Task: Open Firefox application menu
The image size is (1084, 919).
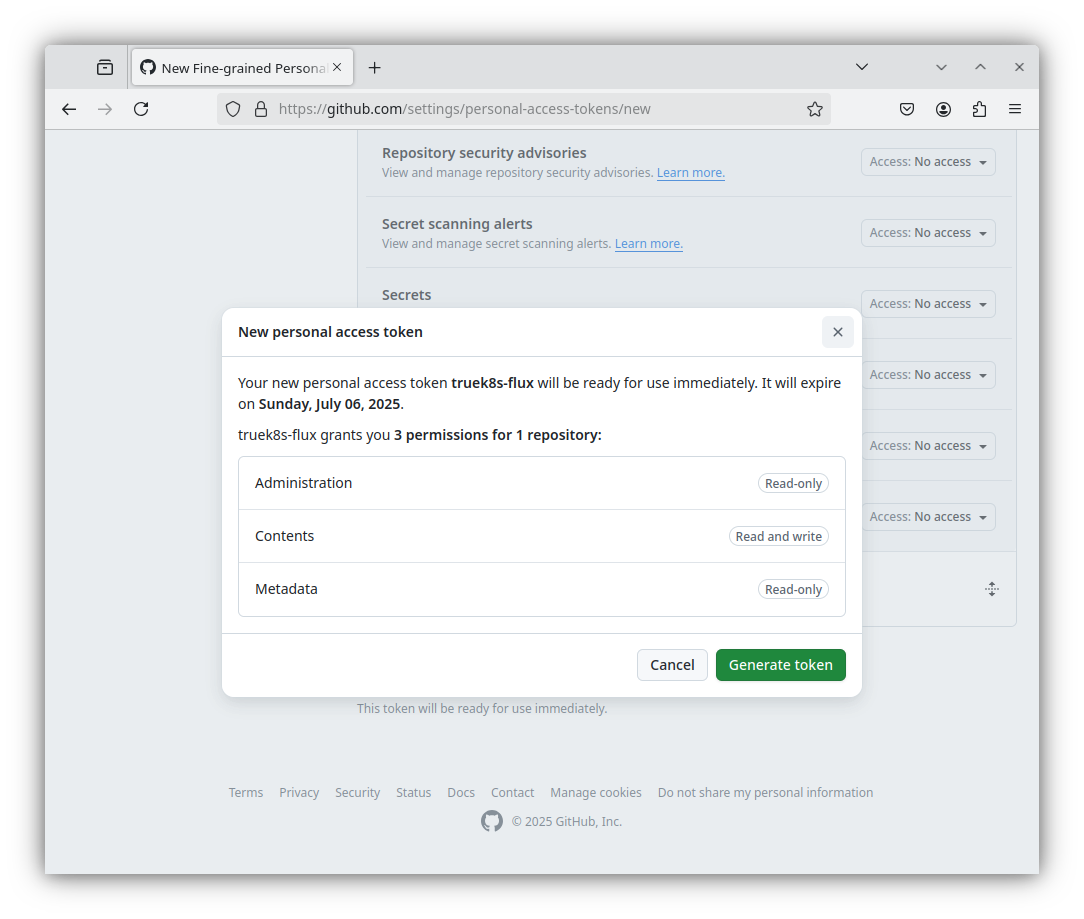Action: click(1015, 109)
